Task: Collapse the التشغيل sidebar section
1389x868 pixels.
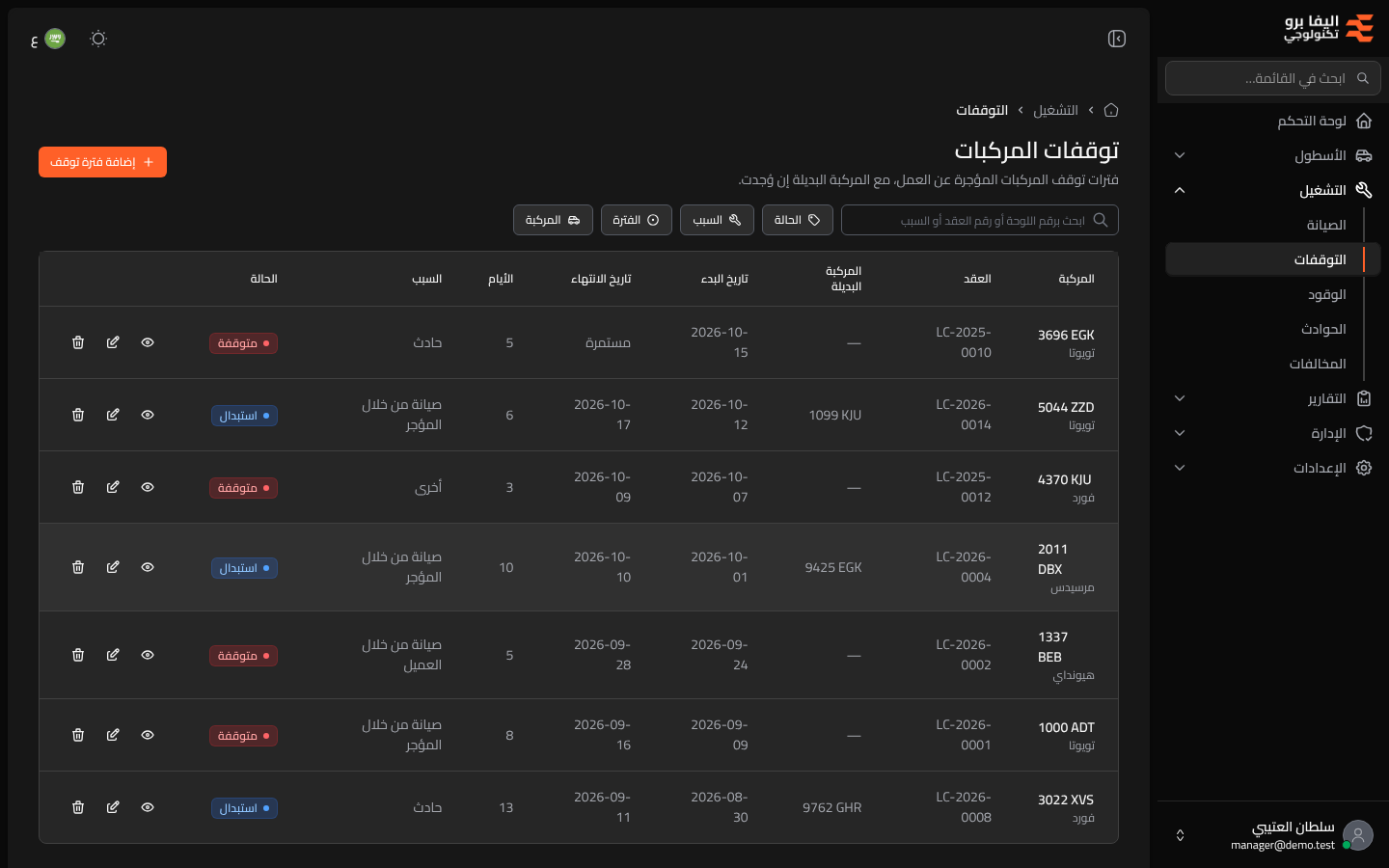Action: (x=1273, y=190)
